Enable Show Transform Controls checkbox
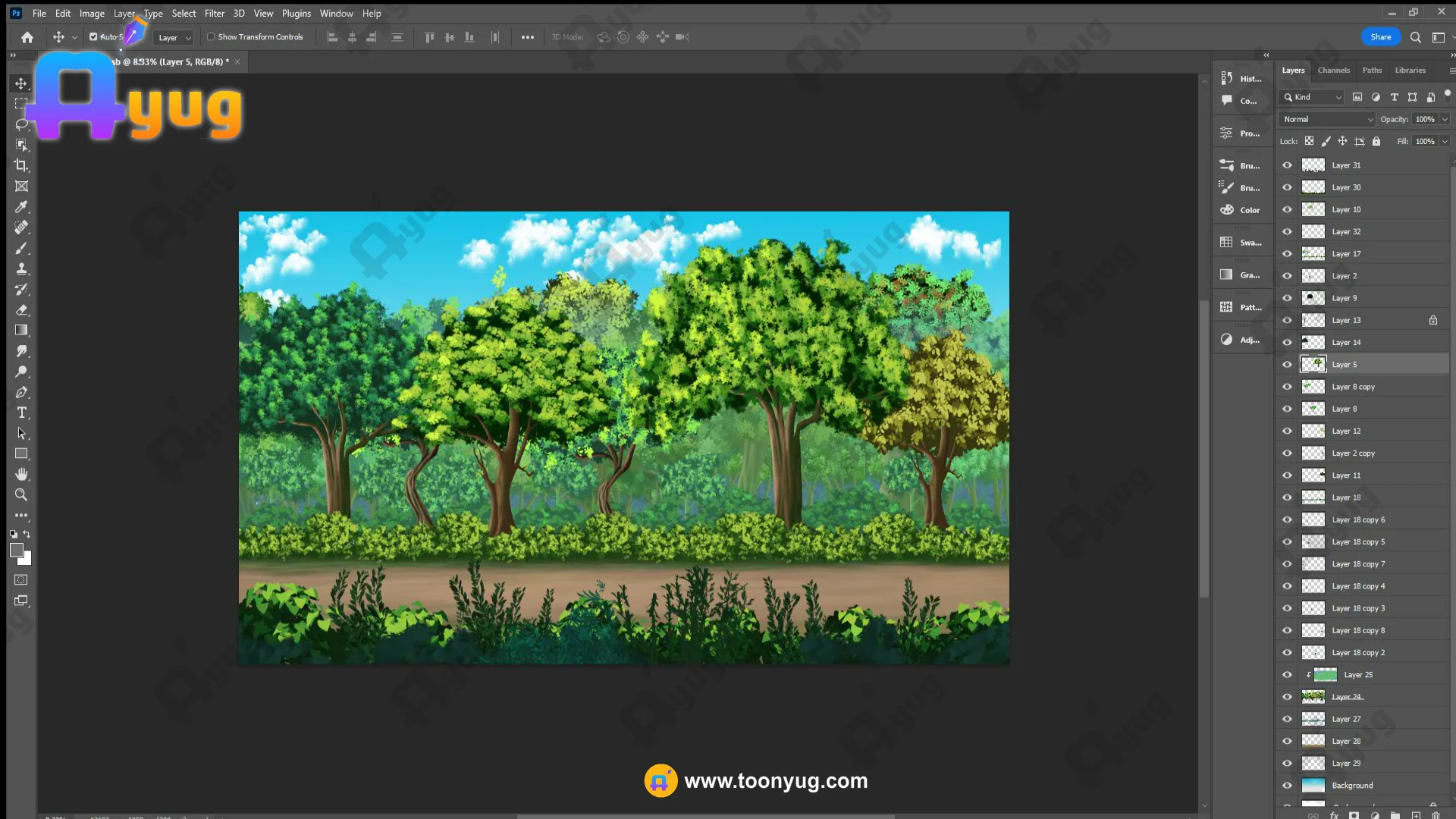 click(x=212, y=36)
